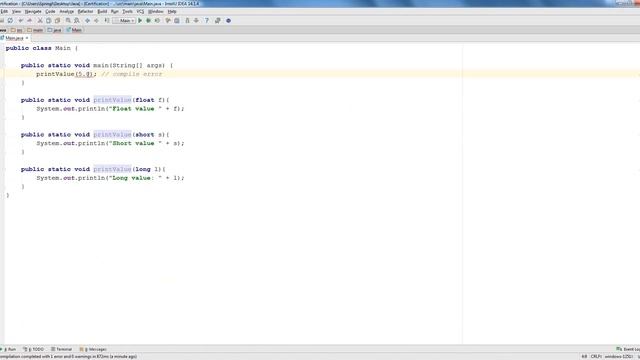Click the toolbar icon right of Coverage

[x=168, y=20]
